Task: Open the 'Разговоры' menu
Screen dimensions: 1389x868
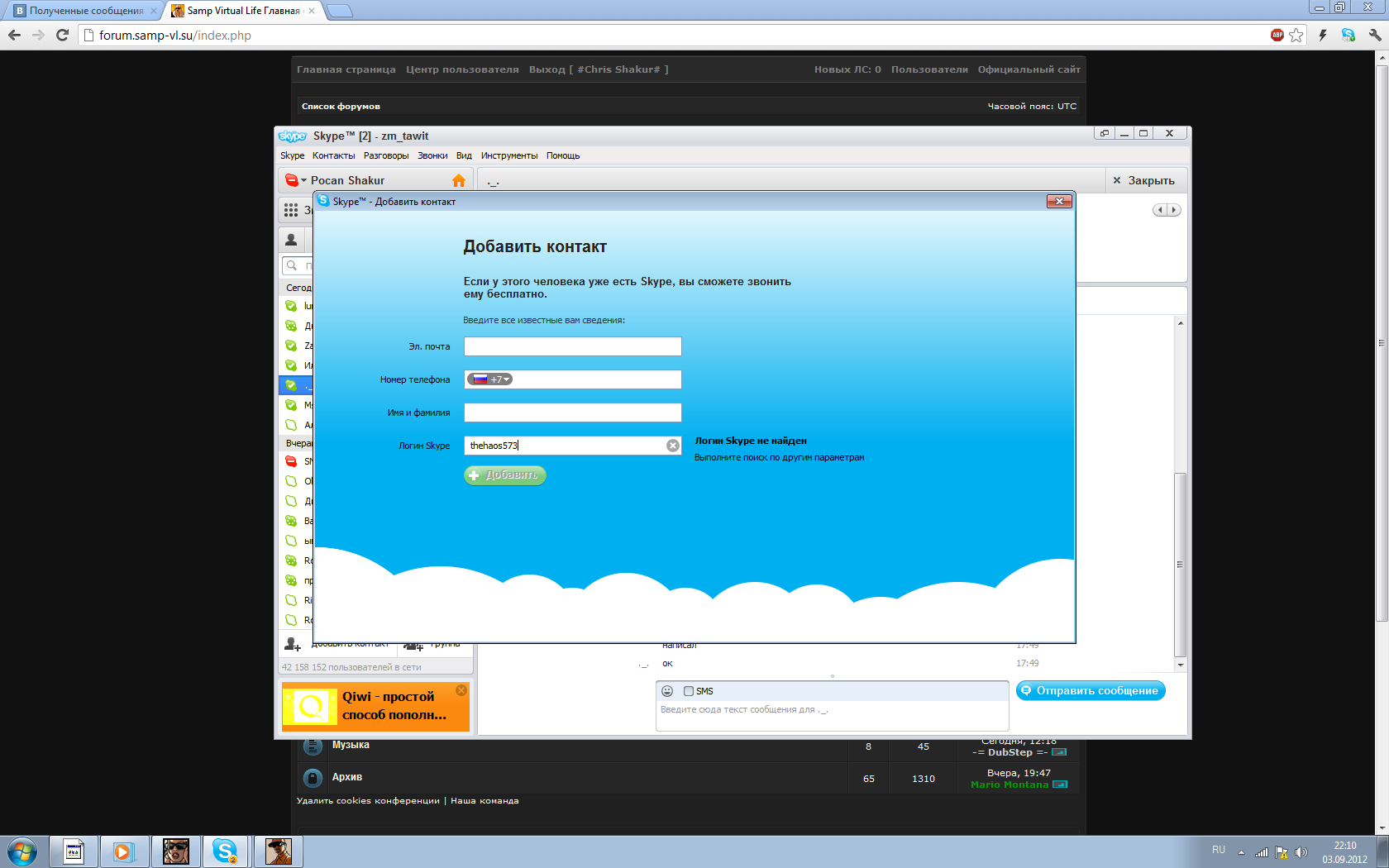Action: (386, 155)
